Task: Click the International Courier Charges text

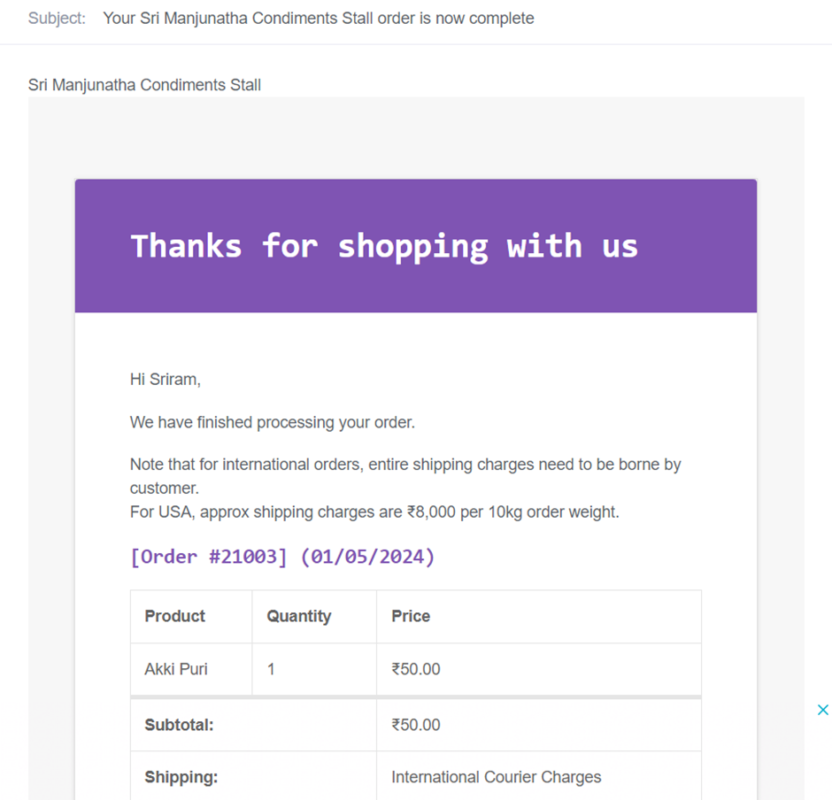Action: 496,777
